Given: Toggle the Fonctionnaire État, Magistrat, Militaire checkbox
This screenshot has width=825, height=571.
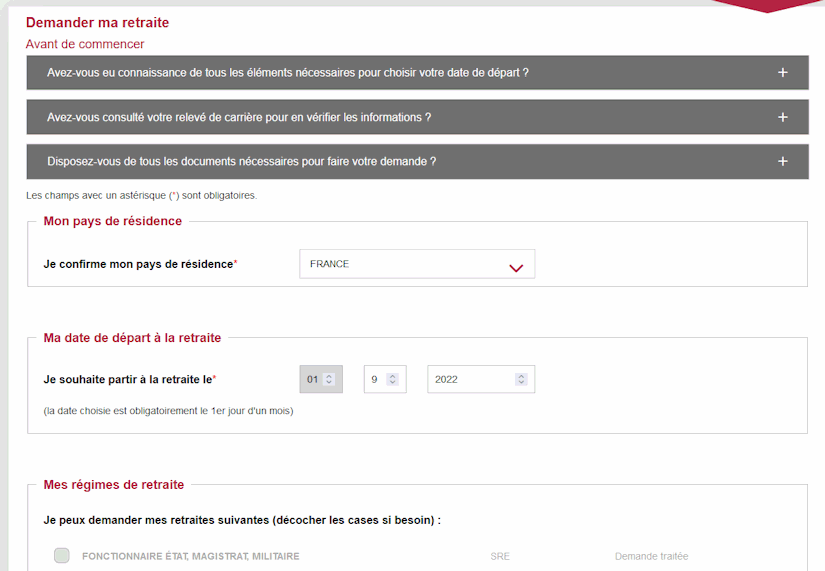Looking at the screenshot, I should [x=62, y=556].
